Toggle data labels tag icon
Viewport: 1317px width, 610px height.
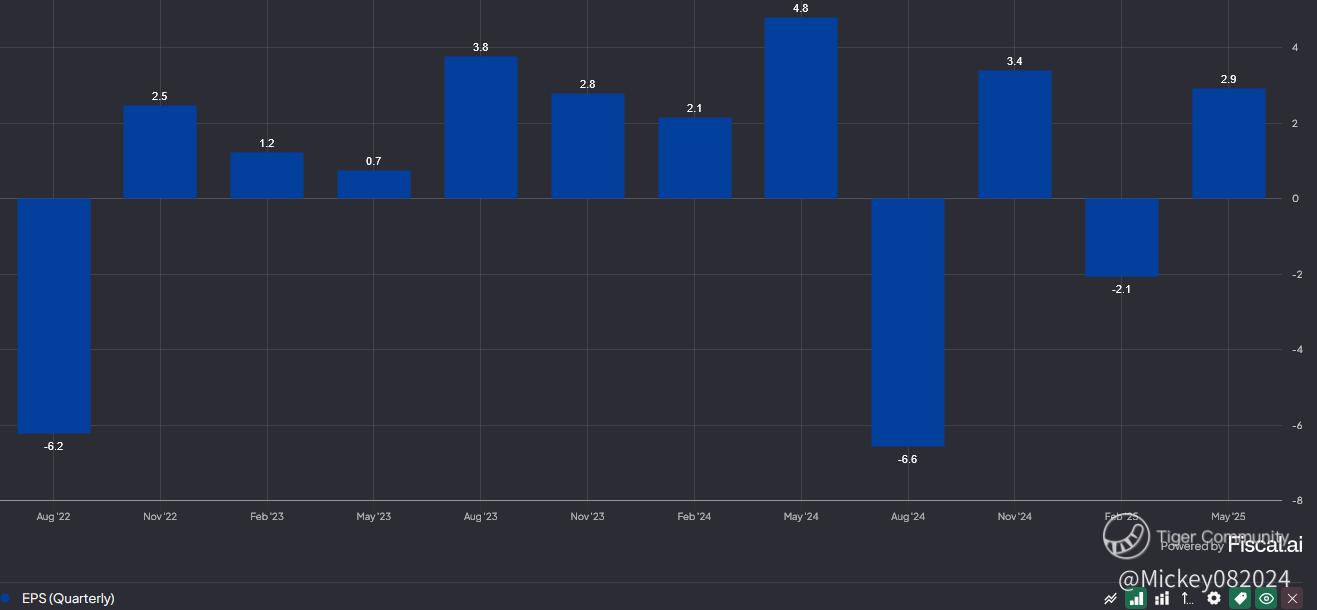[1240, 598]
